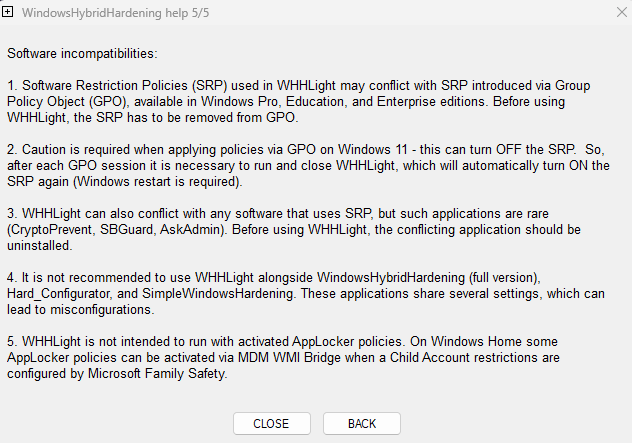632x443 pixels.
Task: Click the word "CryptoPrevent" in item 3
Action: click(x=53, y=228)
